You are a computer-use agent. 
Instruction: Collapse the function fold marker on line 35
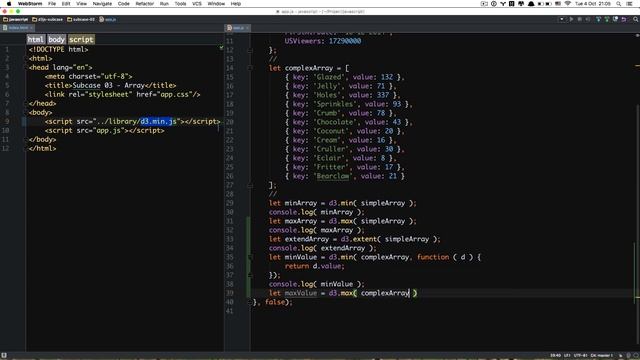tap(250, 257)
